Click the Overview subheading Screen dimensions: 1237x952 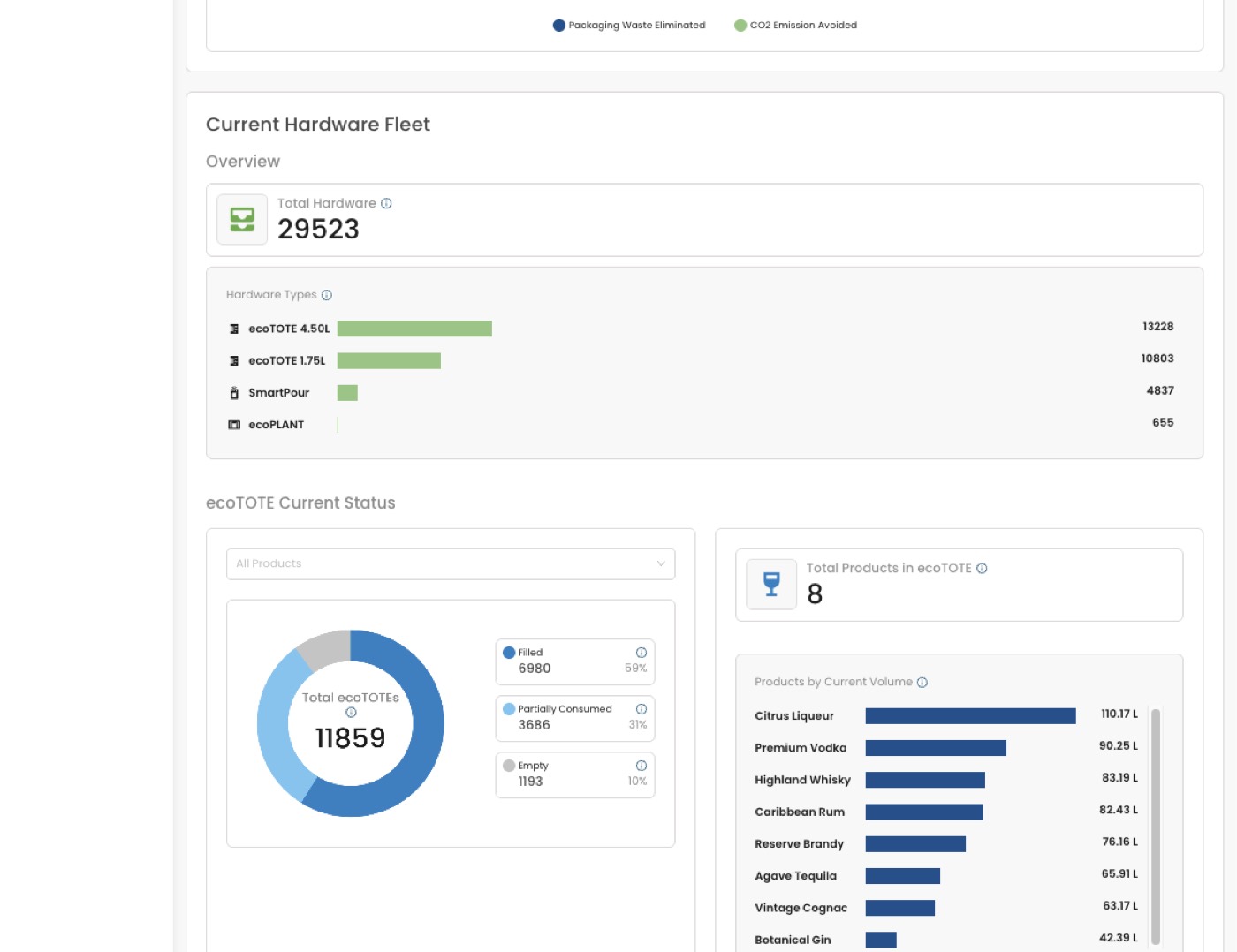tap(243, 162)
